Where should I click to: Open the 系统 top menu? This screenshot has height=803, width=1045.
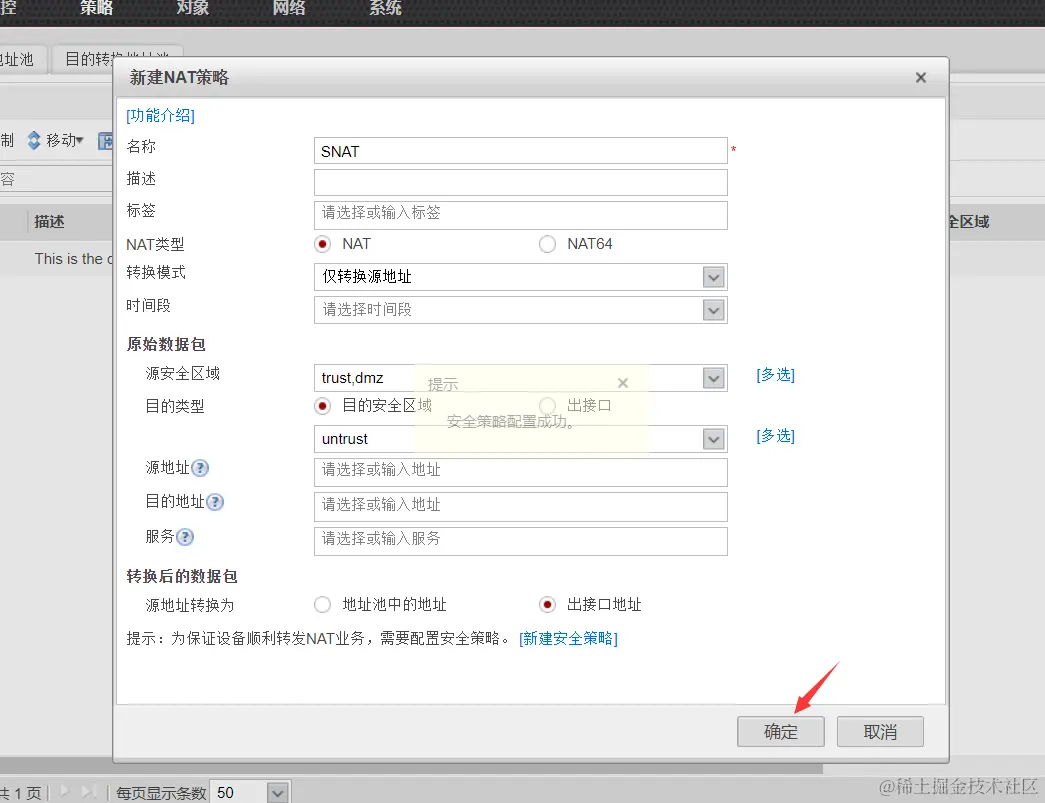385,8
